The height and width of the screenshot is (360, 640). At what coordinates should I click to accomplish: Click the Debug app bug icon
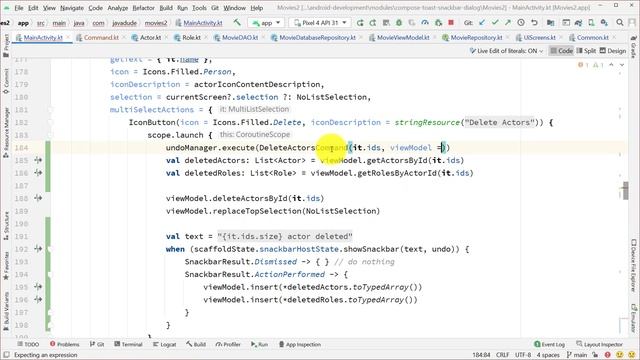pos(399,23)
